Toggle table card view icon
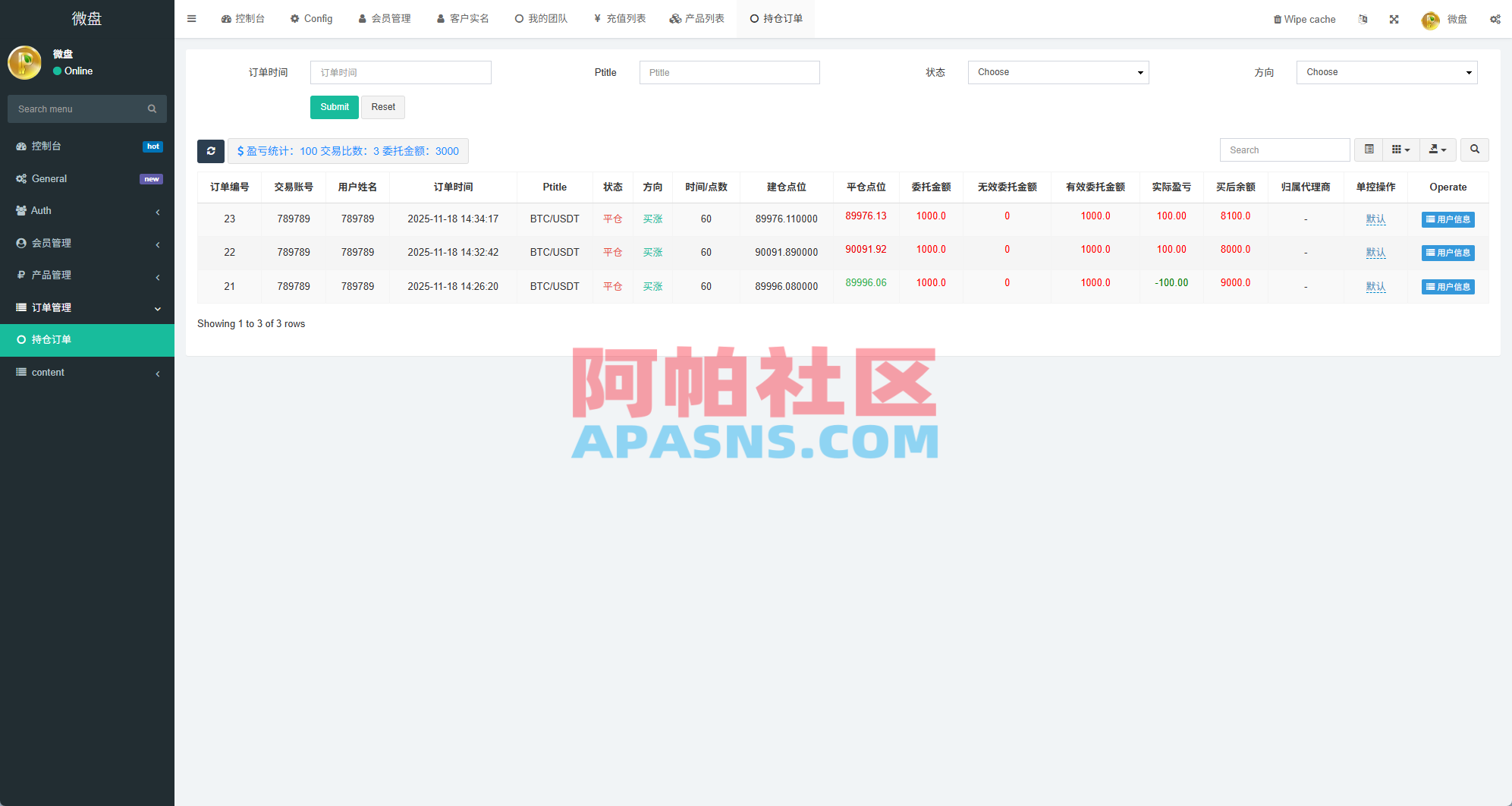This screenshot has width=1512, height=806. click(x=1369, y=150)
